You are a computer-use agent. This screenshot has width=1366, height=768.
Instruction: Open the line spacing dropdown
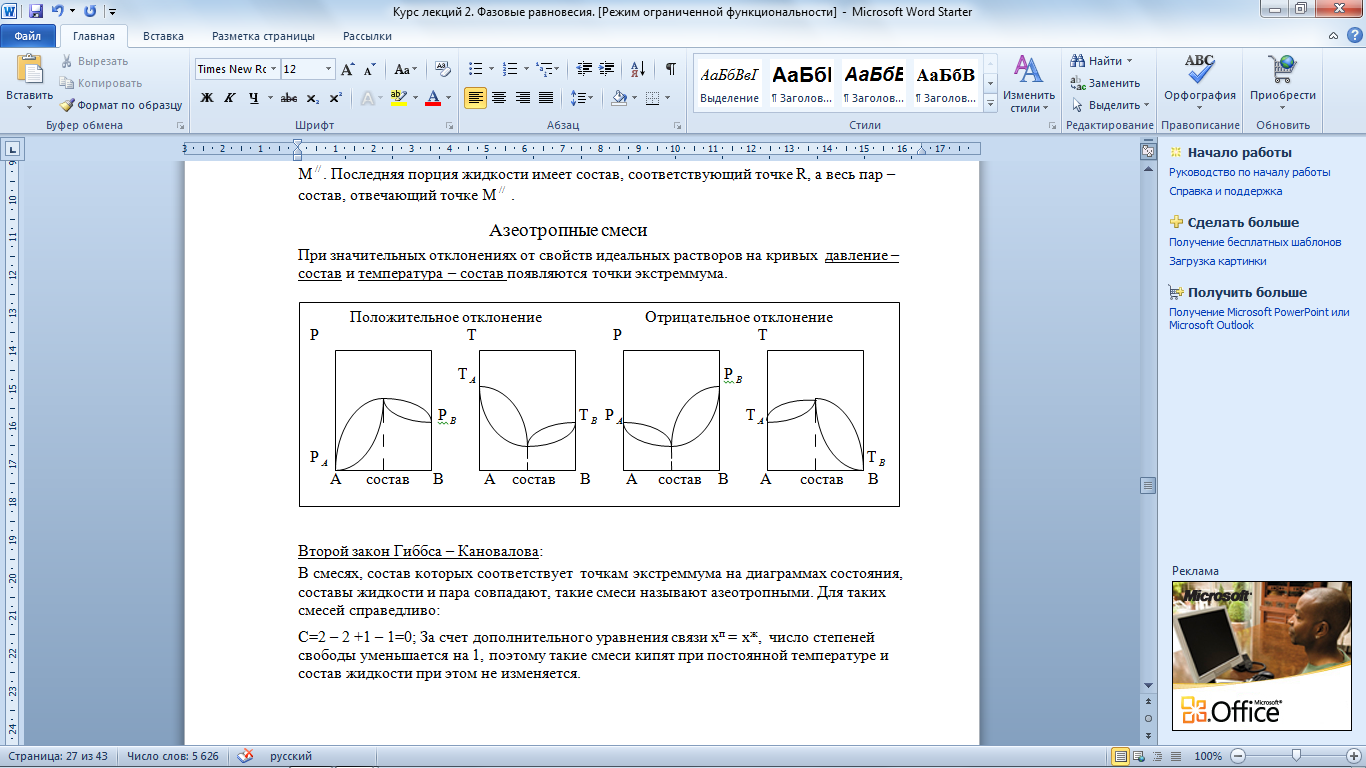[581, 98]
